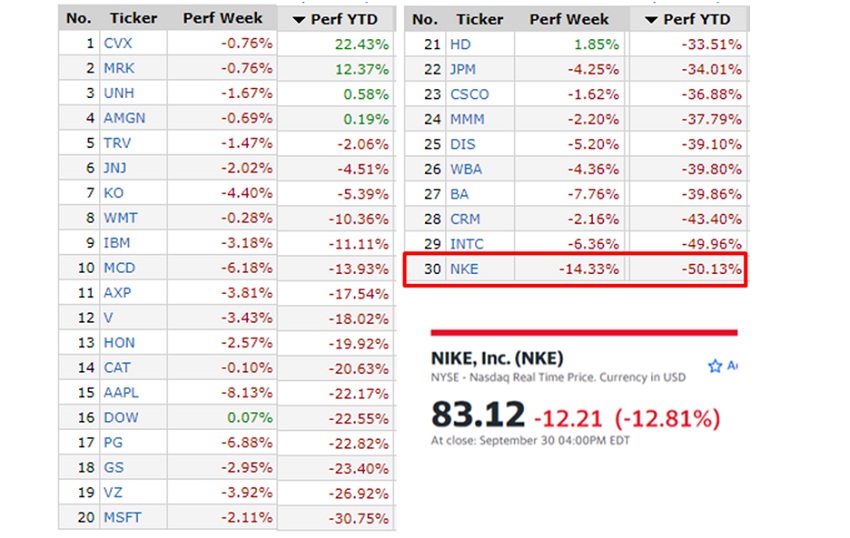This screenshot has width=850, height=538.
Task: Open the DIS ticker link
Action: 462,144
